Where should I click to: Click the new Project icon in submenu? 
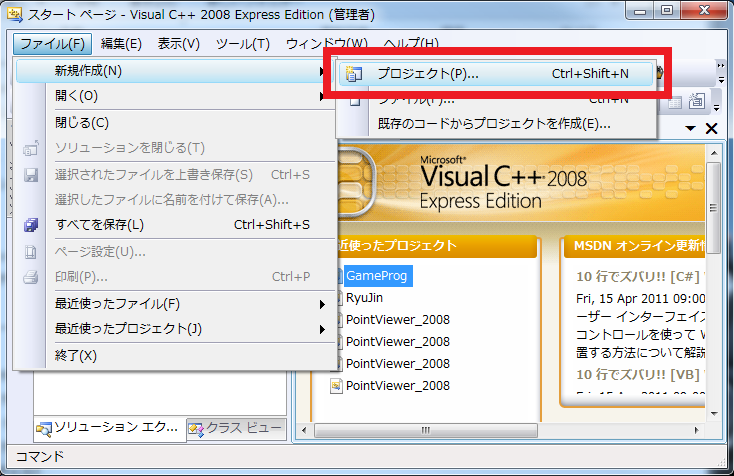[354, 73]
